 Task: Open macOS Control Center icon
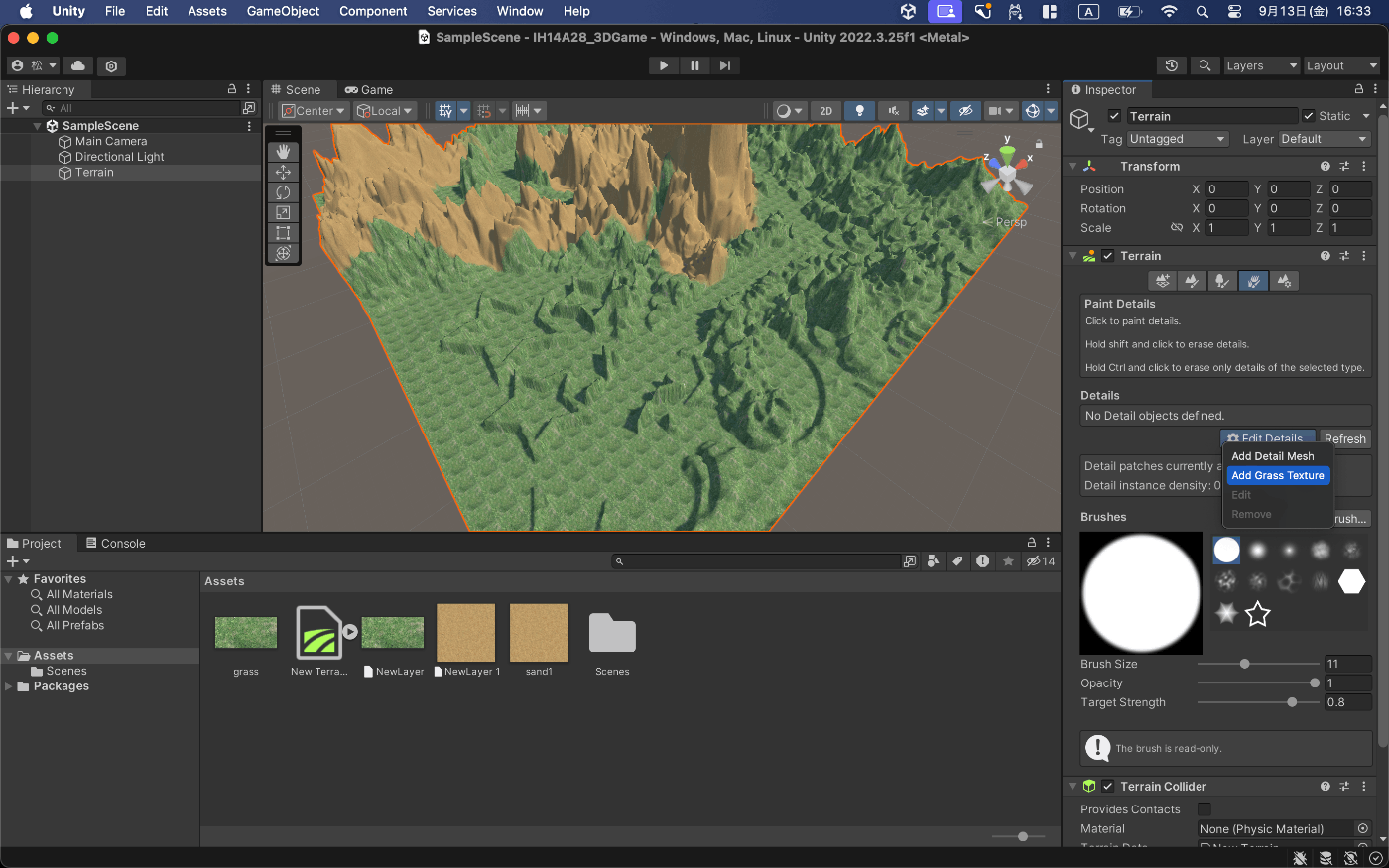point(1234,12)
